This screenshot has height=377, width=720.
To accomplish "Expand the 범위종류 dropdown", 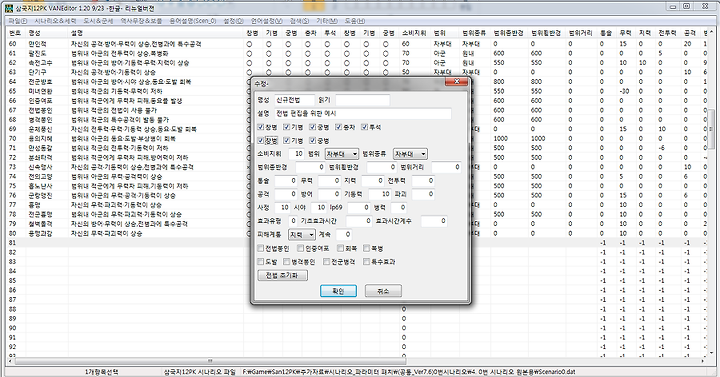I will pyautogui.click(x=410, y=154).
